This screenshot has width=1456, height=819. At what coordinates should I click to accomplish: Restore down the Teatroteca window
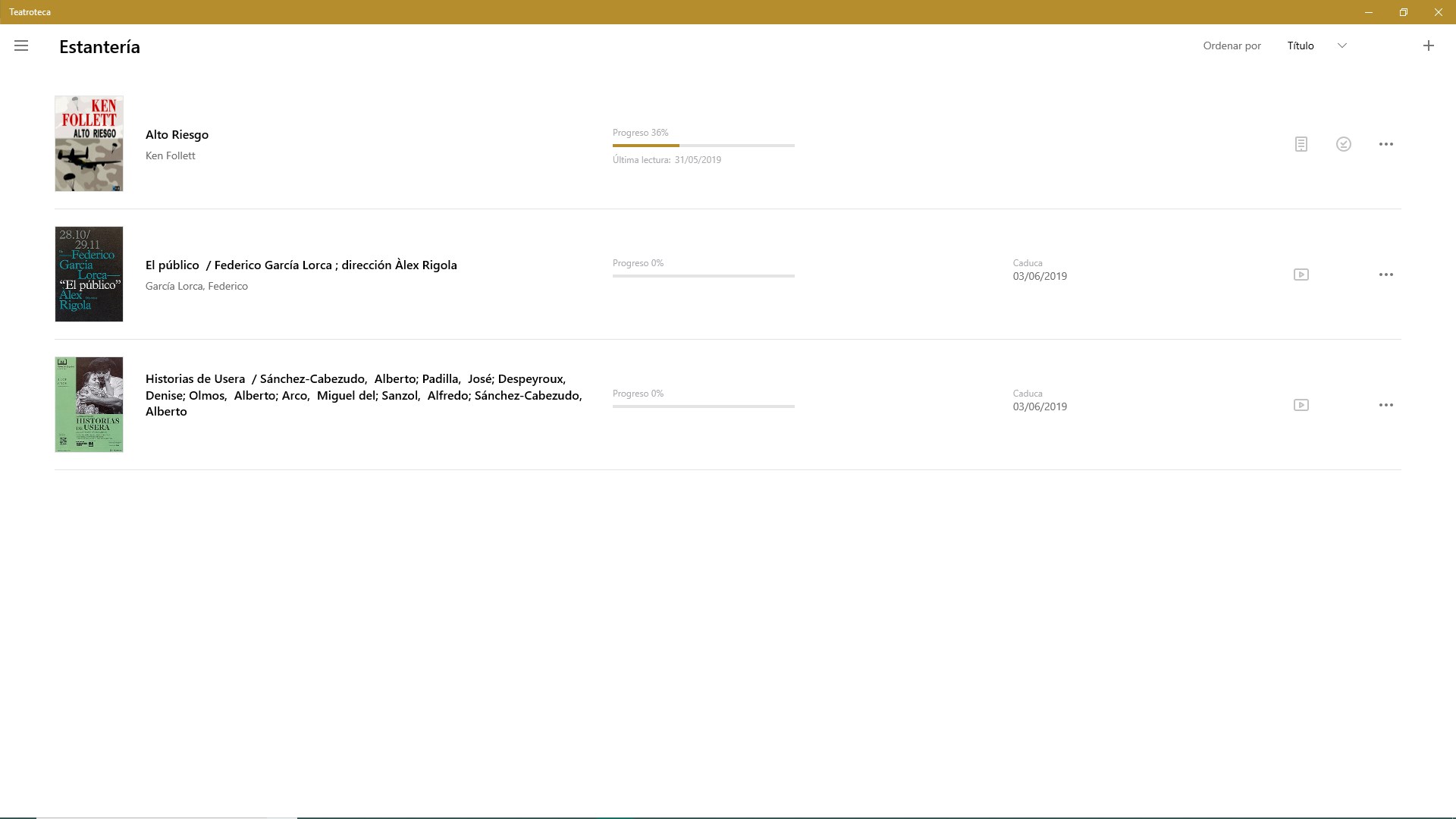pos(1403,12)
